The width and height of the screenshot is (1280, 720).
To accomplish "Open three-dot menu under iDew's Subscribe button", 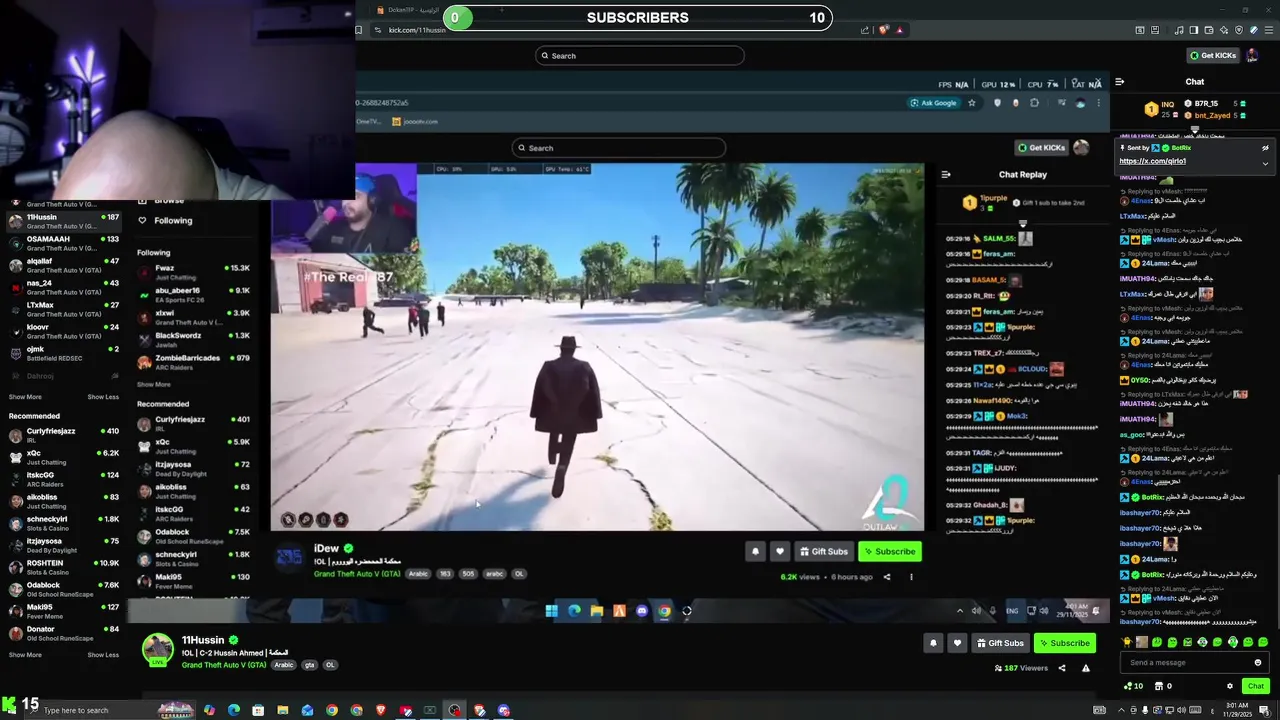I will [911, 577].
